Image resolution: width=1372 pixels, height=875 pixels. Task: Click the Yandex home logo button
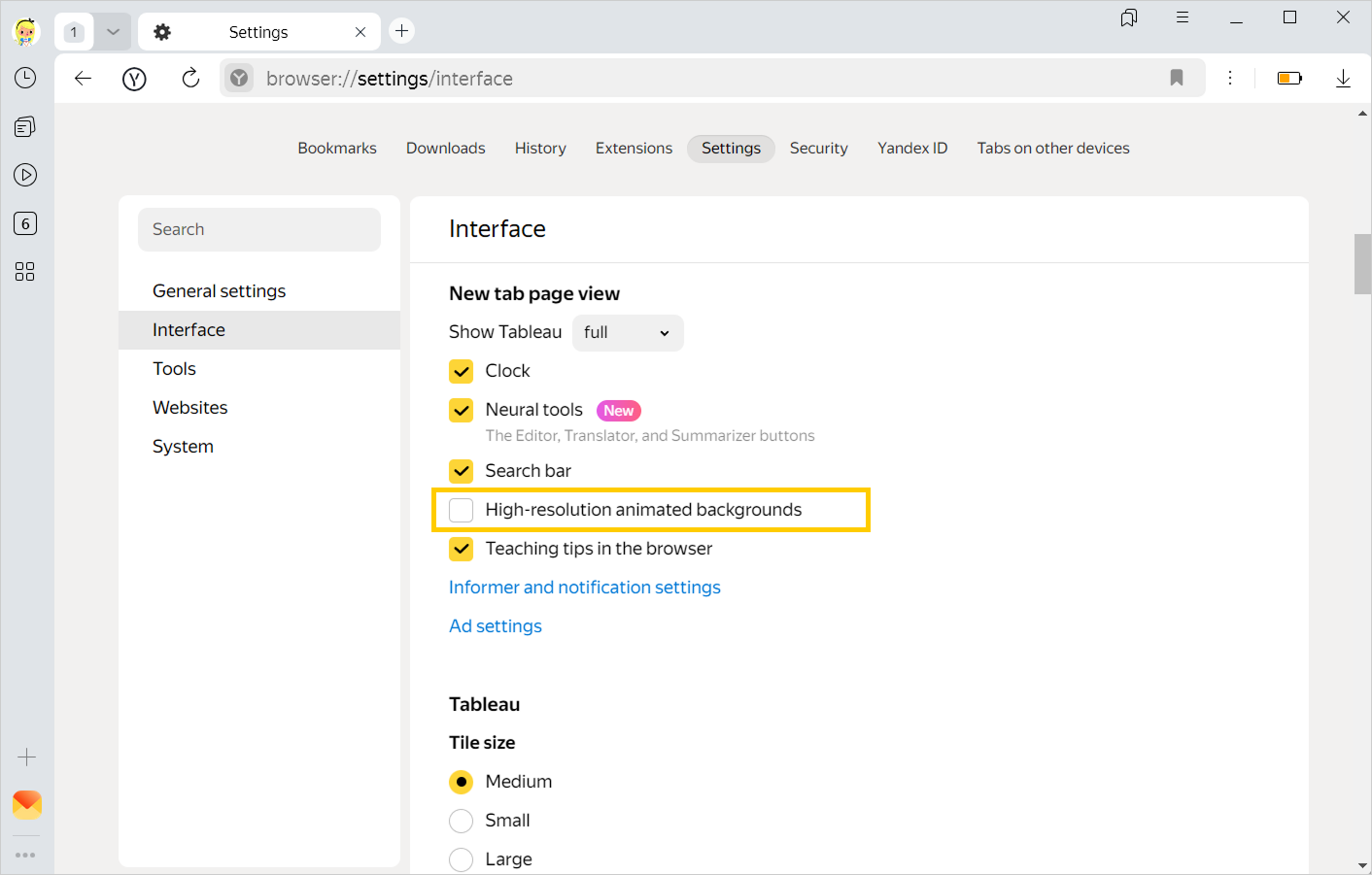coord(134,79)
